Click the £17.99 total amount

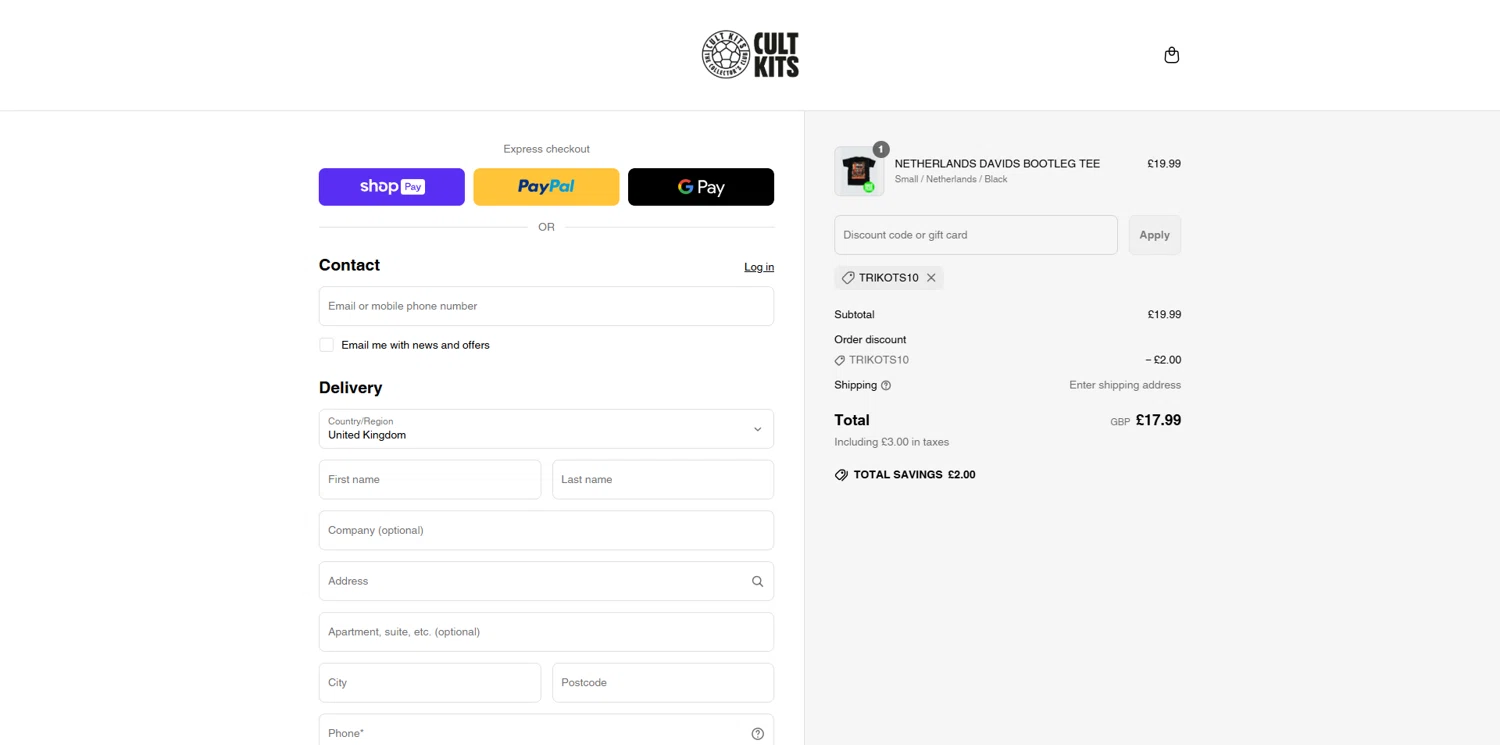coord(1158,420)
